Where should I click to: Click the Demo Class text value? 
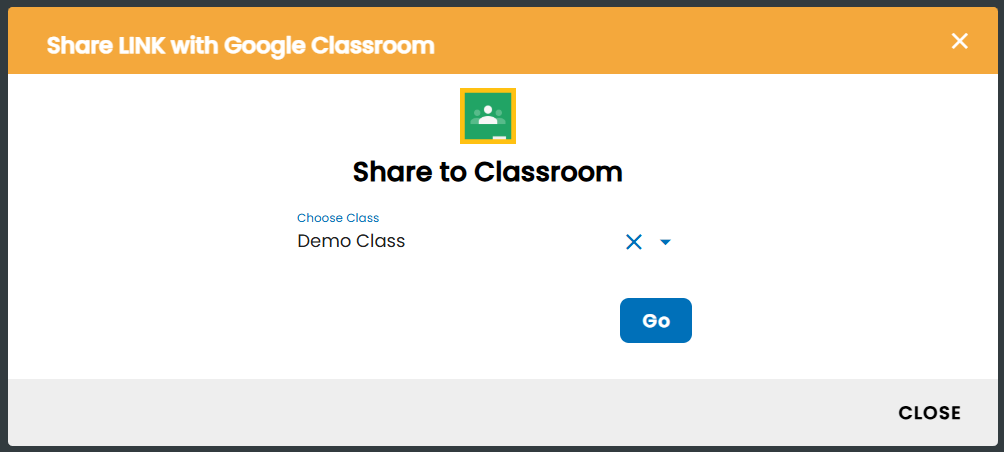tap(351, 241)
